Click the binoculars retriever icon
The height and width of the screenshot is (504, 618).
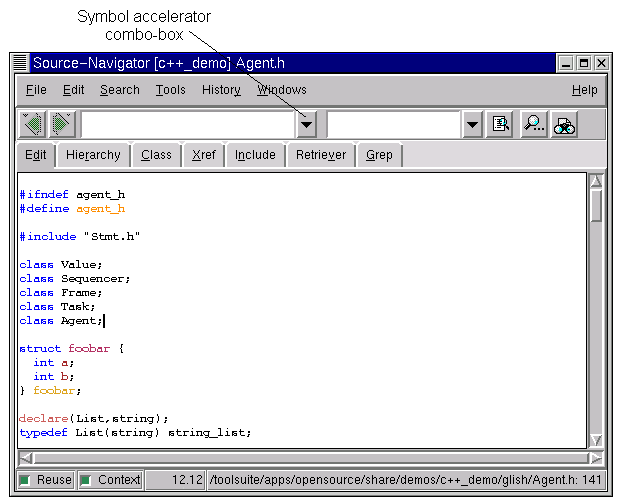[564, 125]
